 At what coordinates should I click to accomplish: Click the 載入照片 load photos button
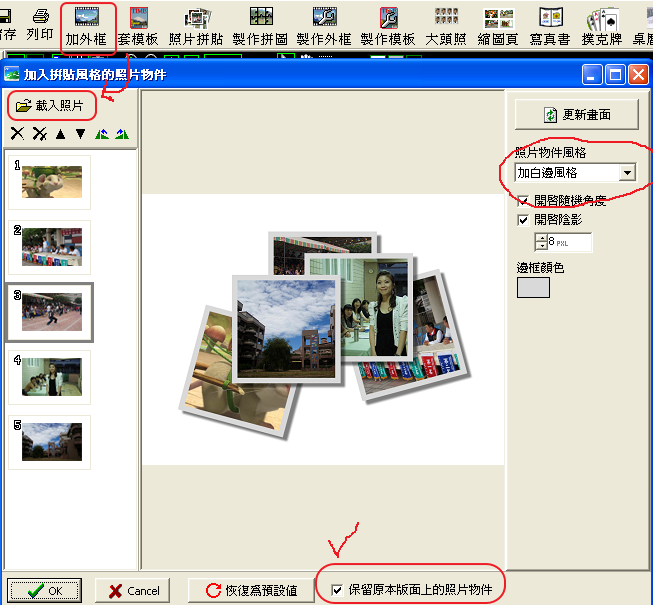[x=51, y=105]
